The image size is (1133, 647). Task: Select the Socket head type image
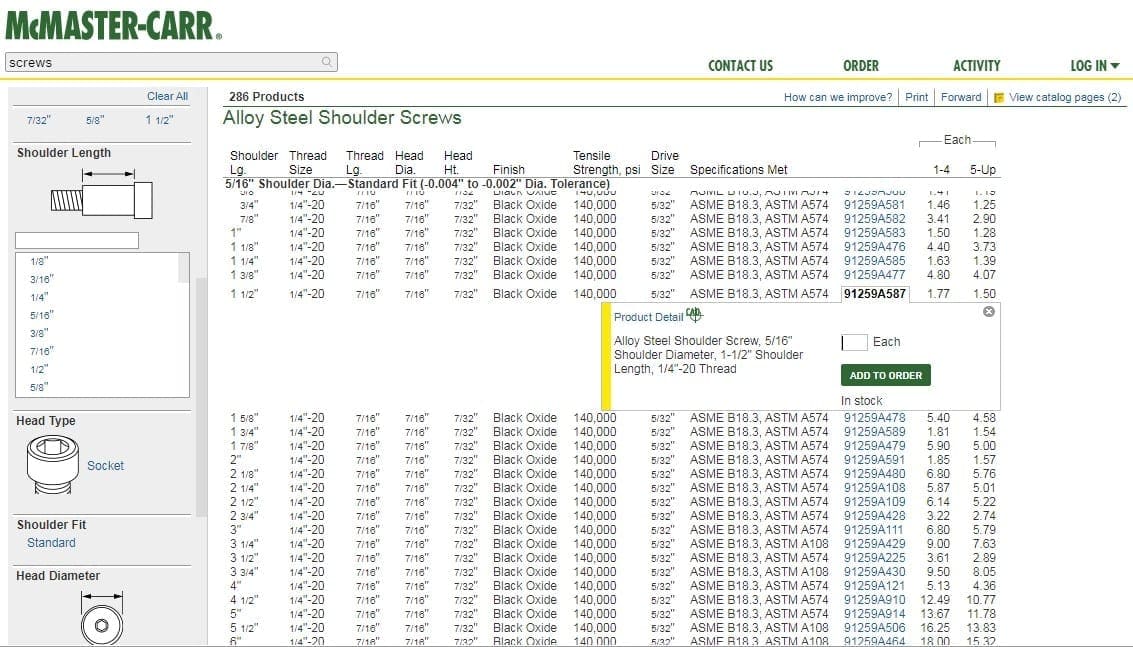click(52, 465)
